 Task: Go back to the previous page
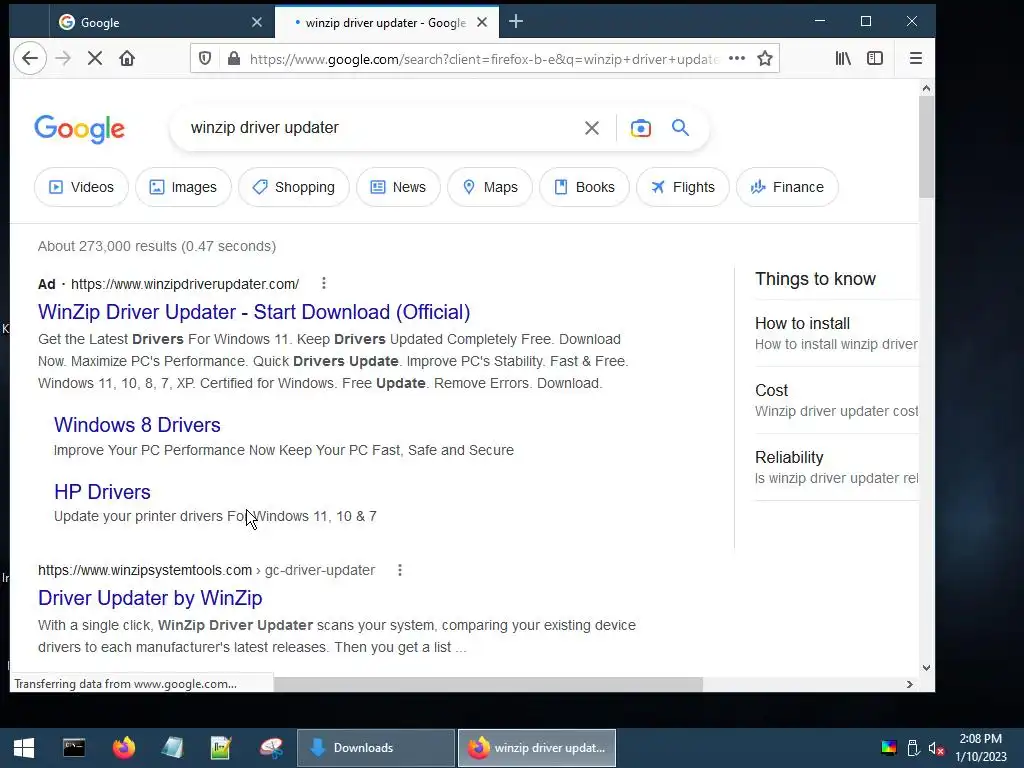[x=30, y=58]
